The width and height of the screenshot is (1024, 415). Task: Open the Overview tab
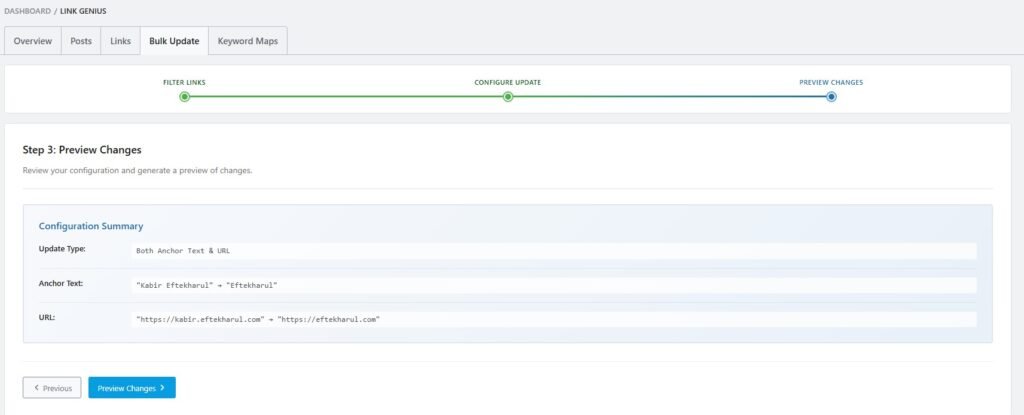(x=33, y=41)
